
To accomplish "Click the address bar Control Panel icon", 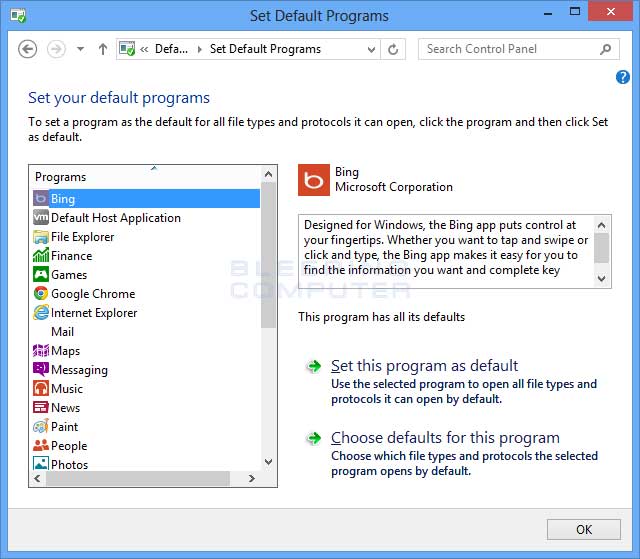I will [127, 49].
